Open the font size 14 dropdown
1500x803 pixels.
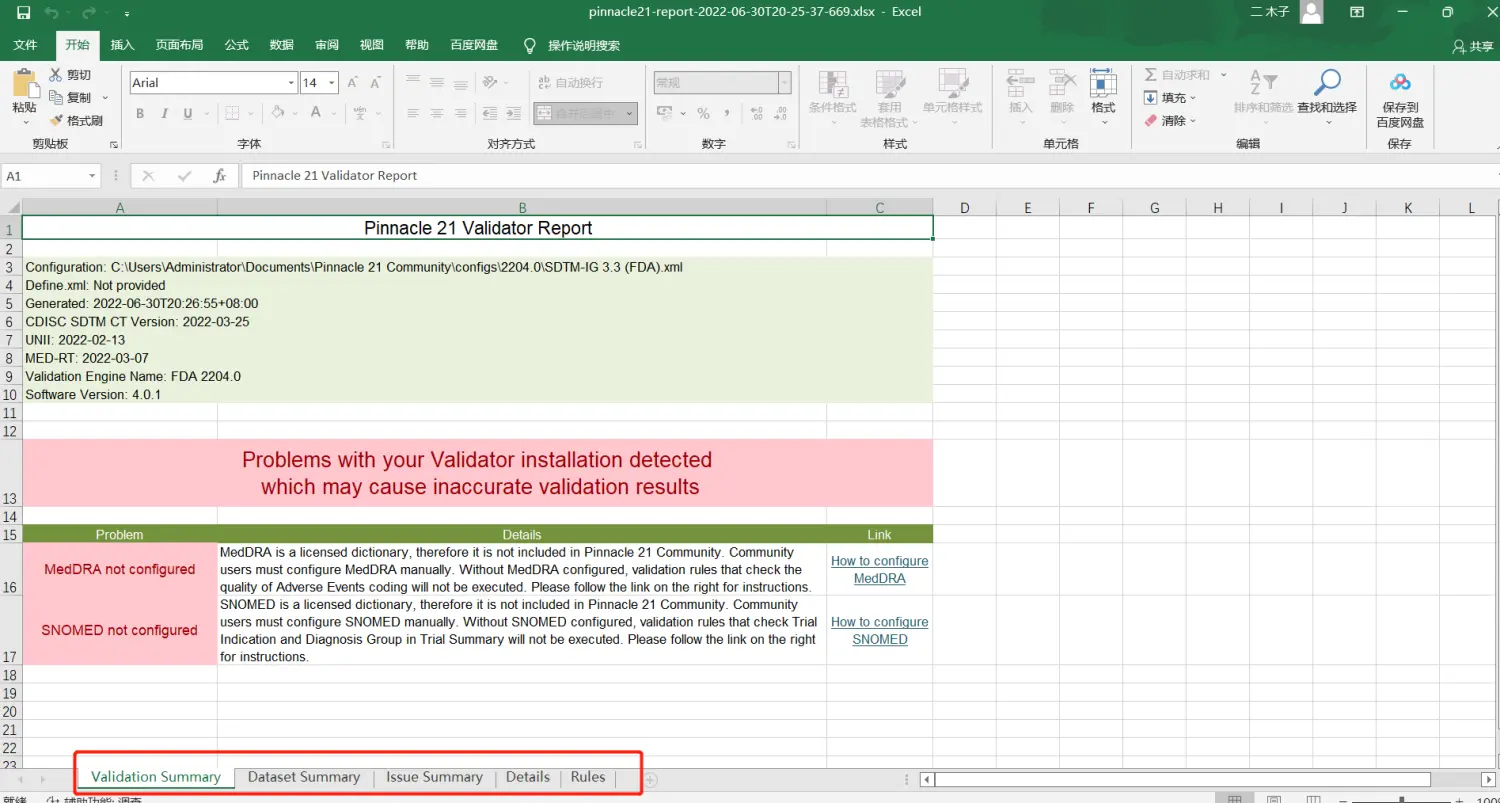[x=332, y=83]
